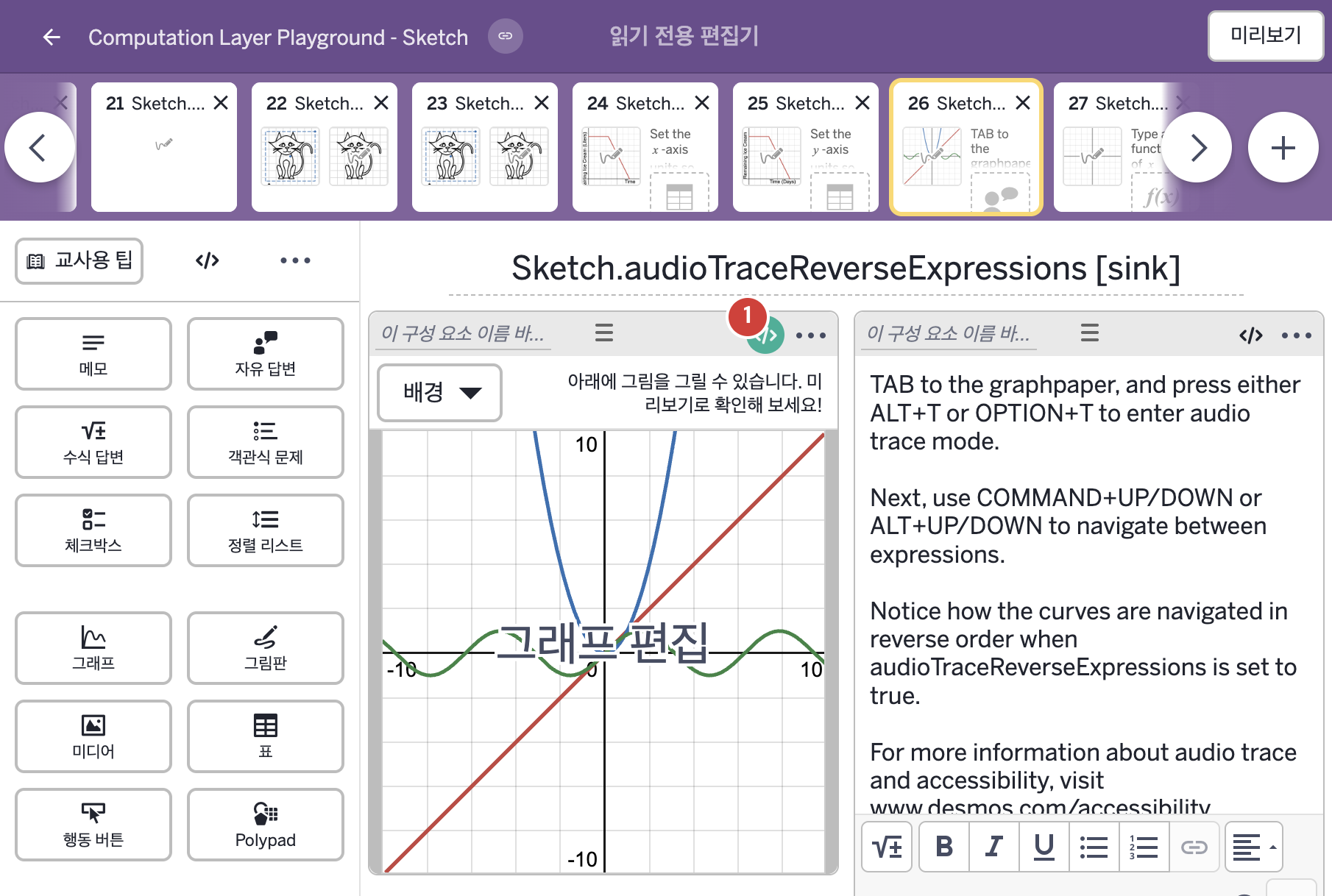
Task: Expand the 배경 background dropdown
Action: tap(439, 392)
